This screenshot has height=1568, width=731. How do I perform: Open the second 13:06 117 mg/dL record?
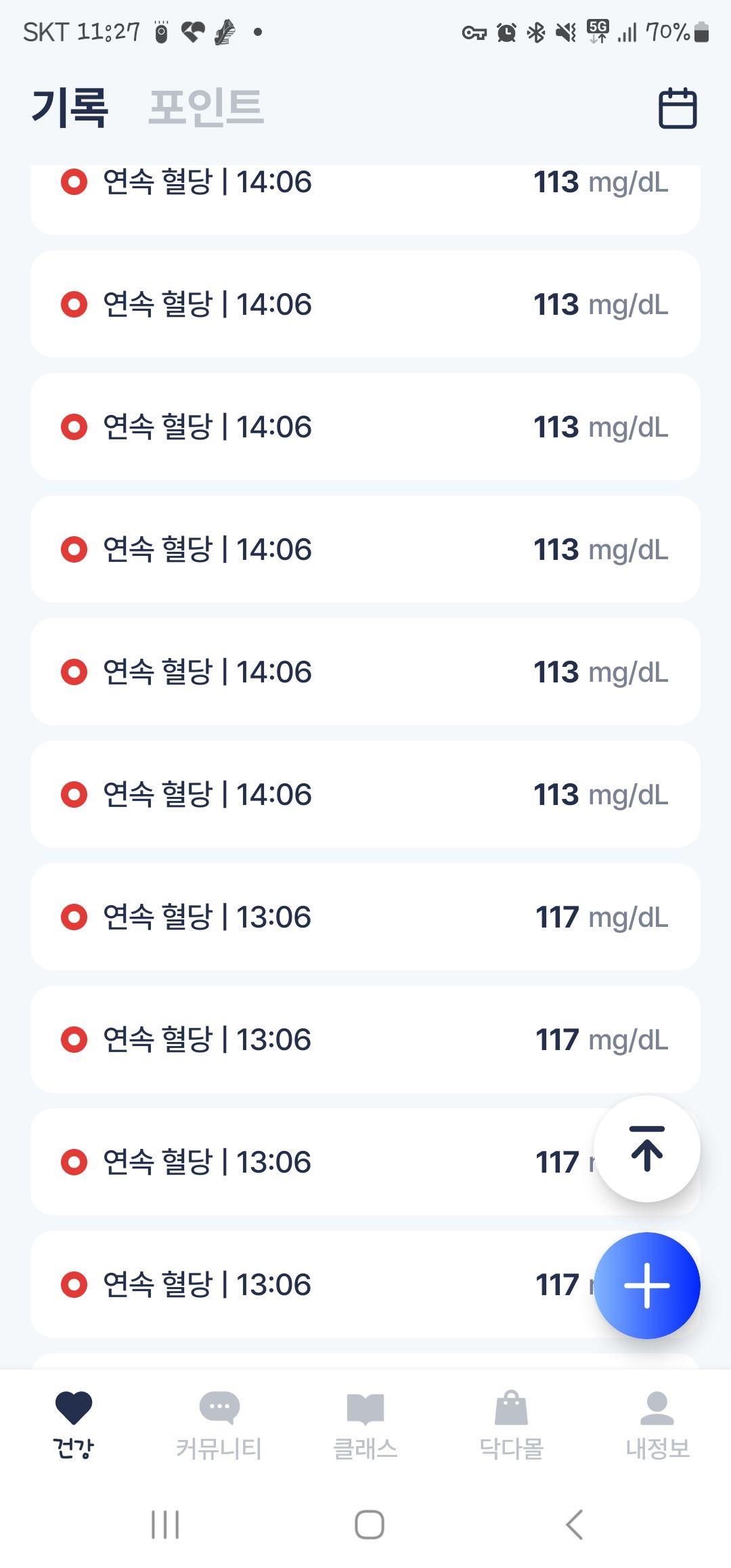(x=365, y=1039)
